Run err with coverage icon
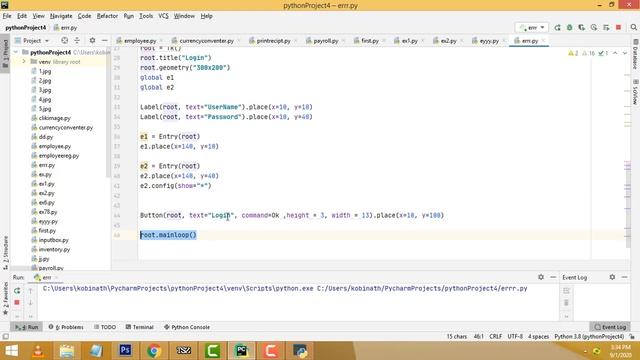640x360 pixels. coord(582,27)
